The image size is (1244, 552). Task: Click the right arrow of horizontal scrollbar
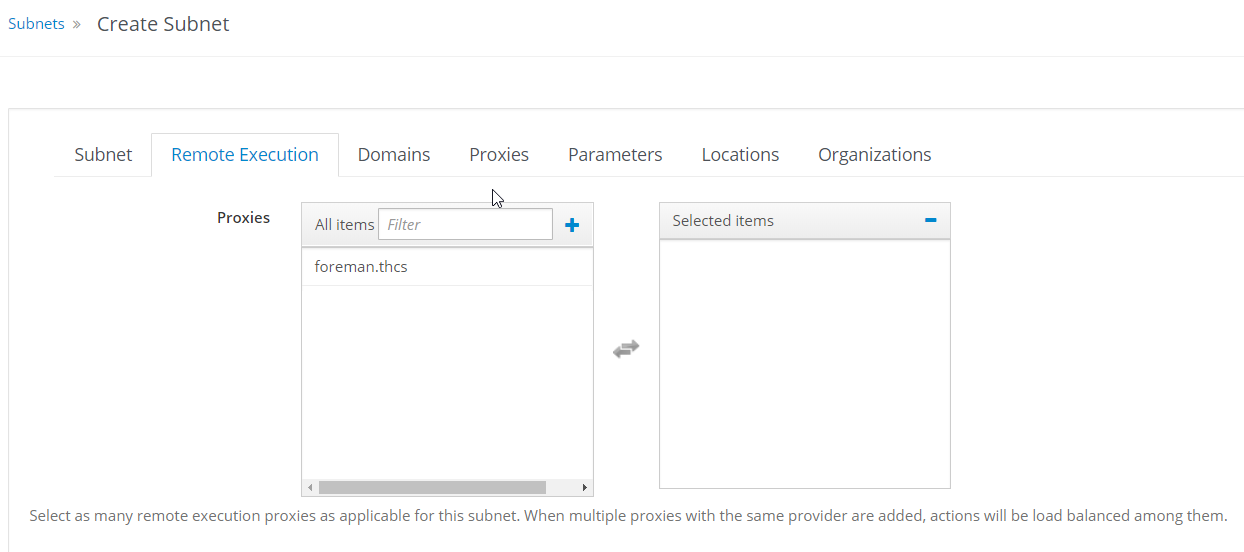[584, 488]
